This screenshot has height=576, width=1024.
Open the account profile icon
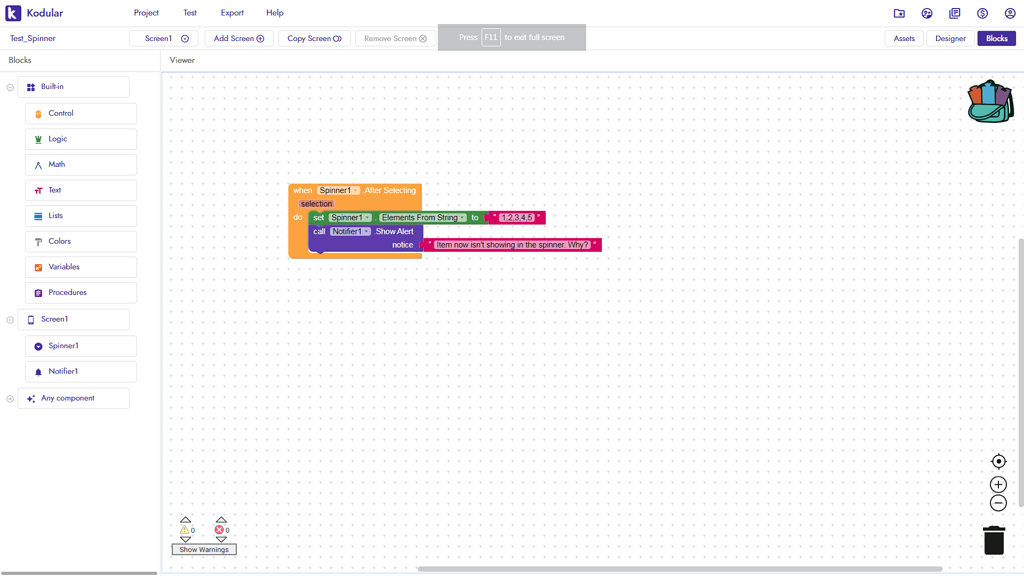pyautogui.click(x=1010, y=13)
